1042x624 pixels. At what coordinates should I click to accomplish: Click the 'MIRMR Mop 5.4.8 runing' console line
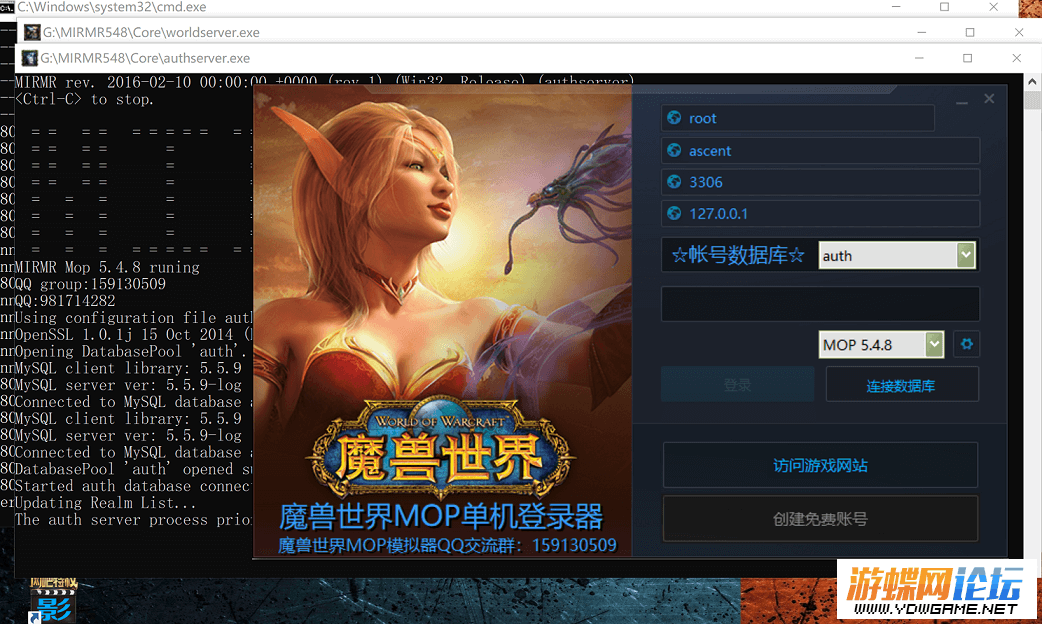pyautogui.click(x=107, y=267)
